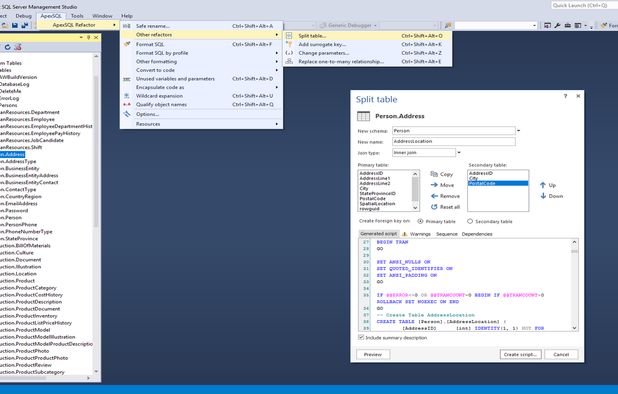This screenshot has width=618, height=394.
Task: Click the Add surrogate key icon
Action: coord(289,44)
